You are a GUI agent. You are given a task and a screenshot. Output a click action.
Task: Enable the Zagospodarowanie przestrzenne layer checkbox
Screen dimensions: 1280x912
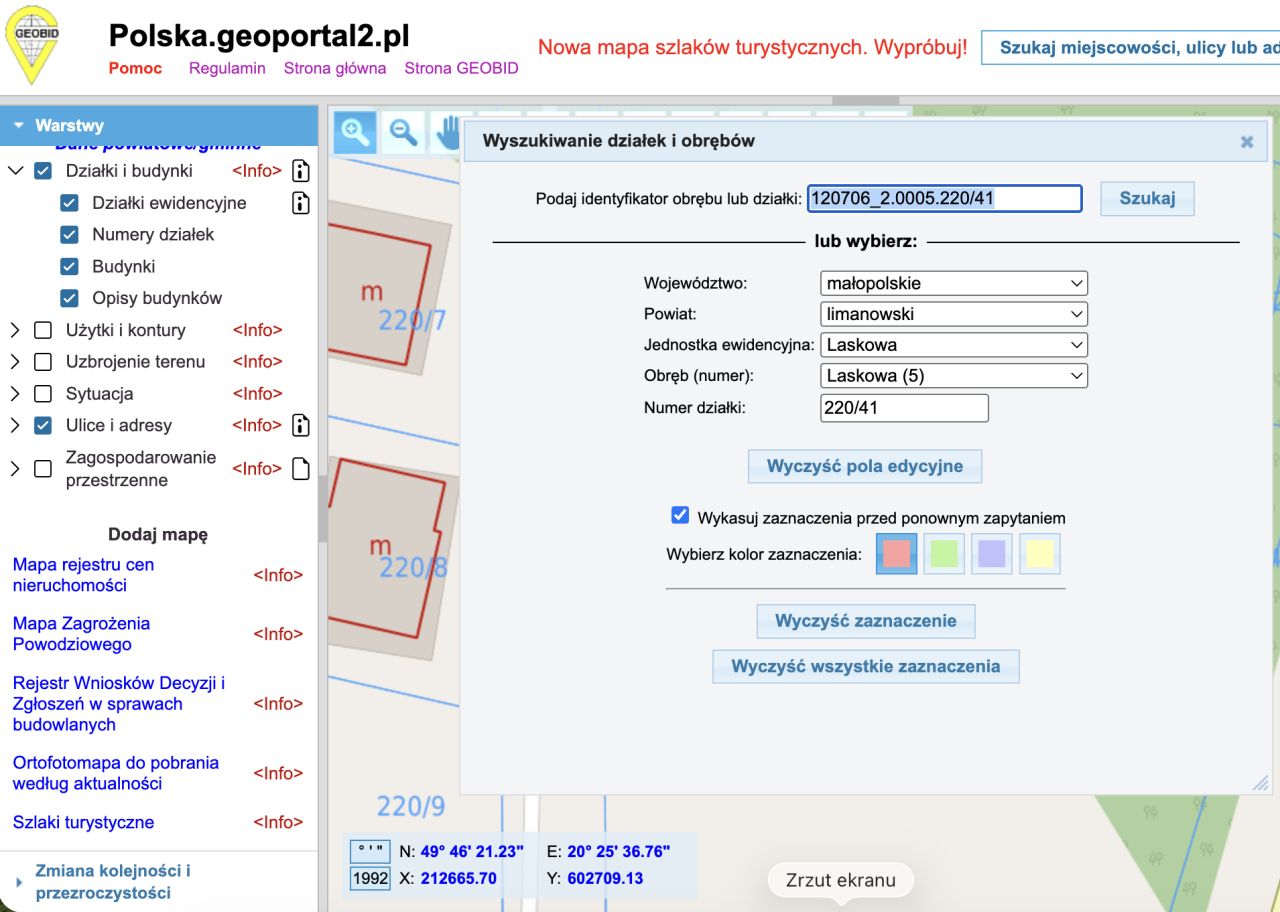coord(43,469)
